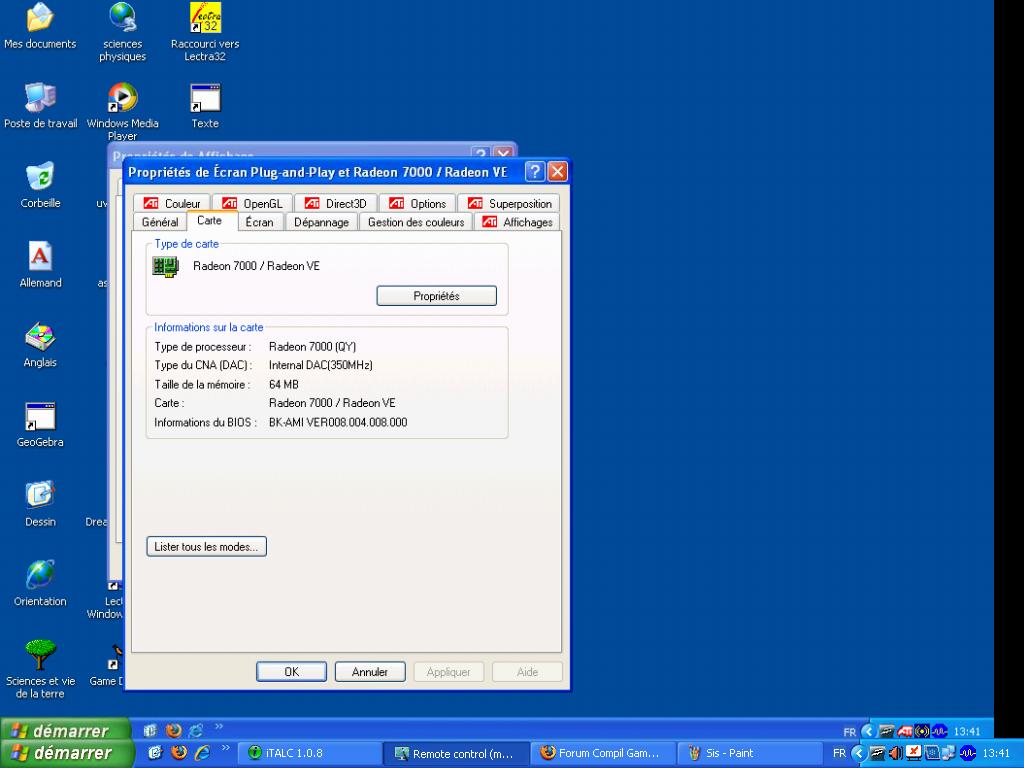Click Firefox in the remote desktop's quick launch
The image size is (1024, 768).
click(x=173, y=730)
